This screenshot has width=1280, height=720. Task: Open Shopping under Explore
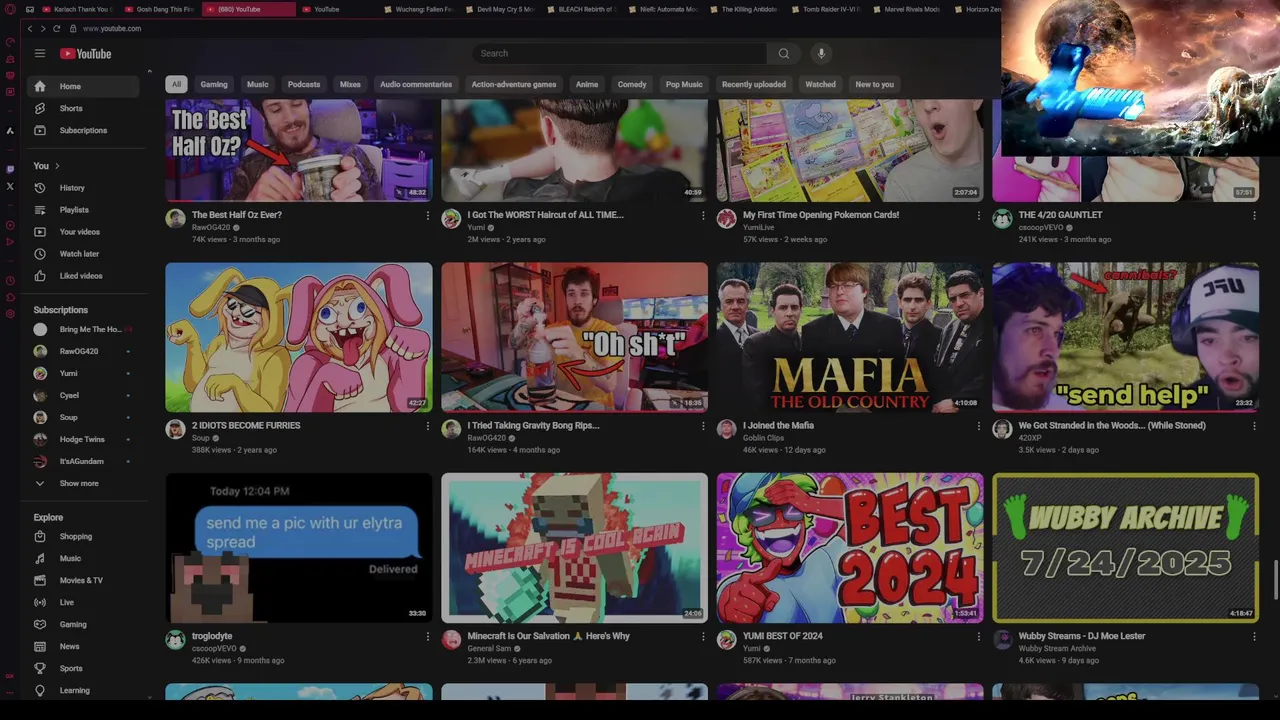click(83, 537)
